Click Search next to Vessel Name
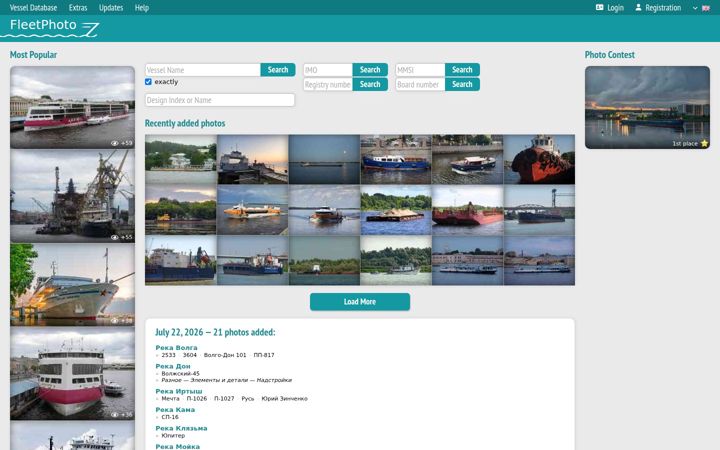 click(x=278, y=70)
